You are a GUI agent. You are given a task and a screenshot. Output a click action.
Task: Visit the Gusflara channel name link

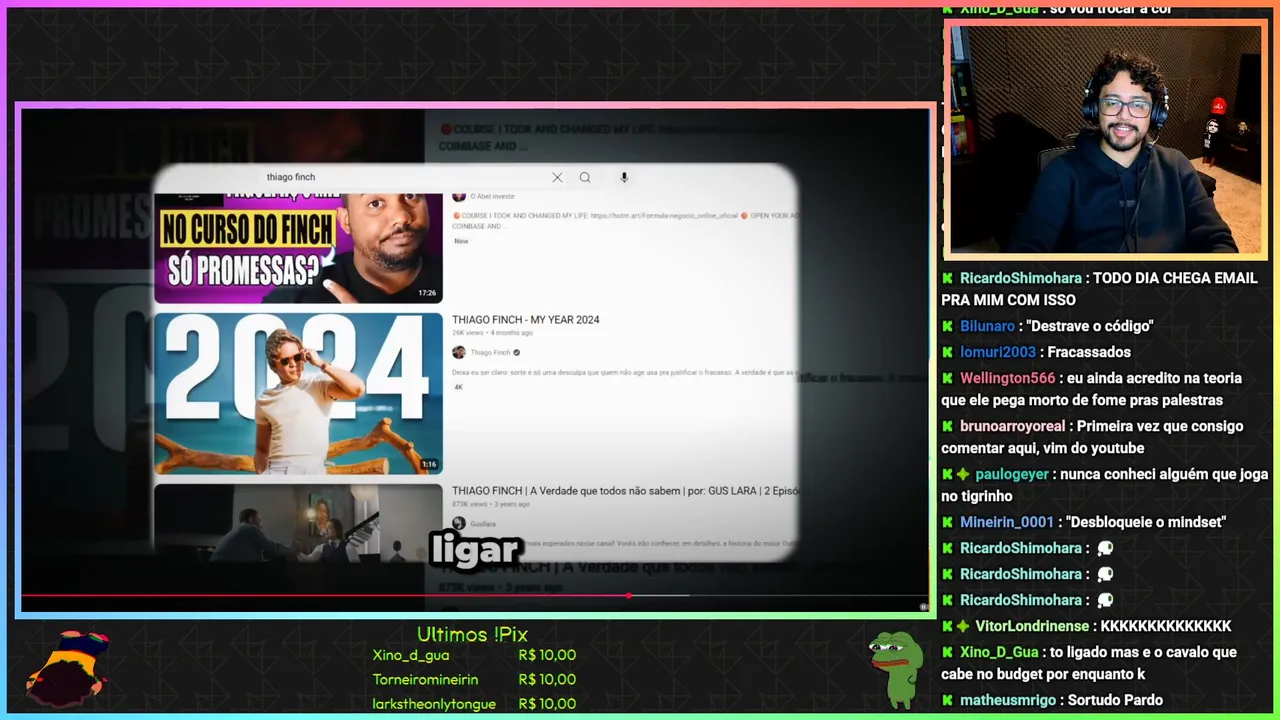tap(484, 524)
